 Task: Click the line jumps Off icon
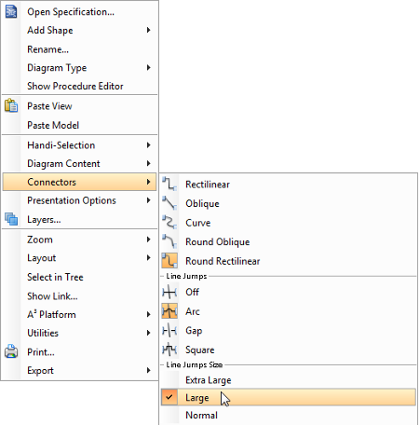click(169, 292)
